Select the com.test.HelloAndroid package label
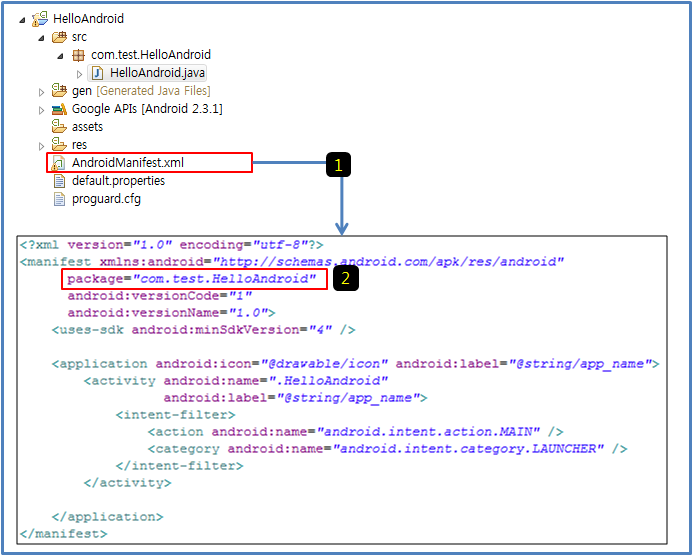The height and width of the screenshot is (556, 693). pyautogui.click(x=151, y=55)
